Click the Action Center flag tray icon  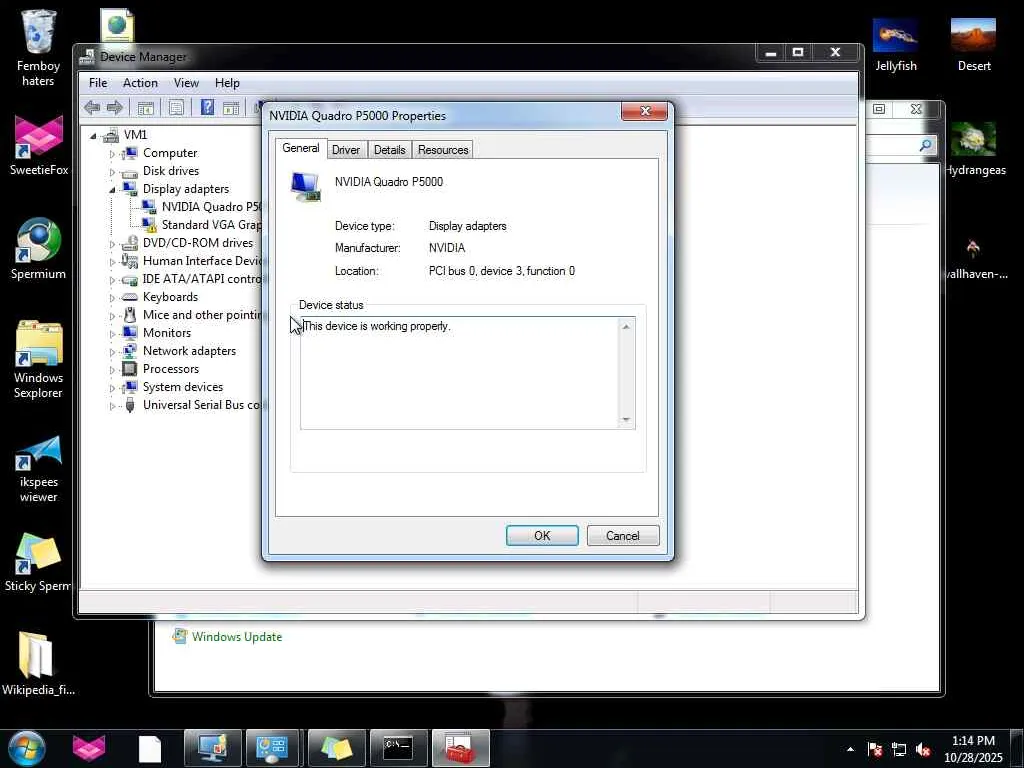875,750
